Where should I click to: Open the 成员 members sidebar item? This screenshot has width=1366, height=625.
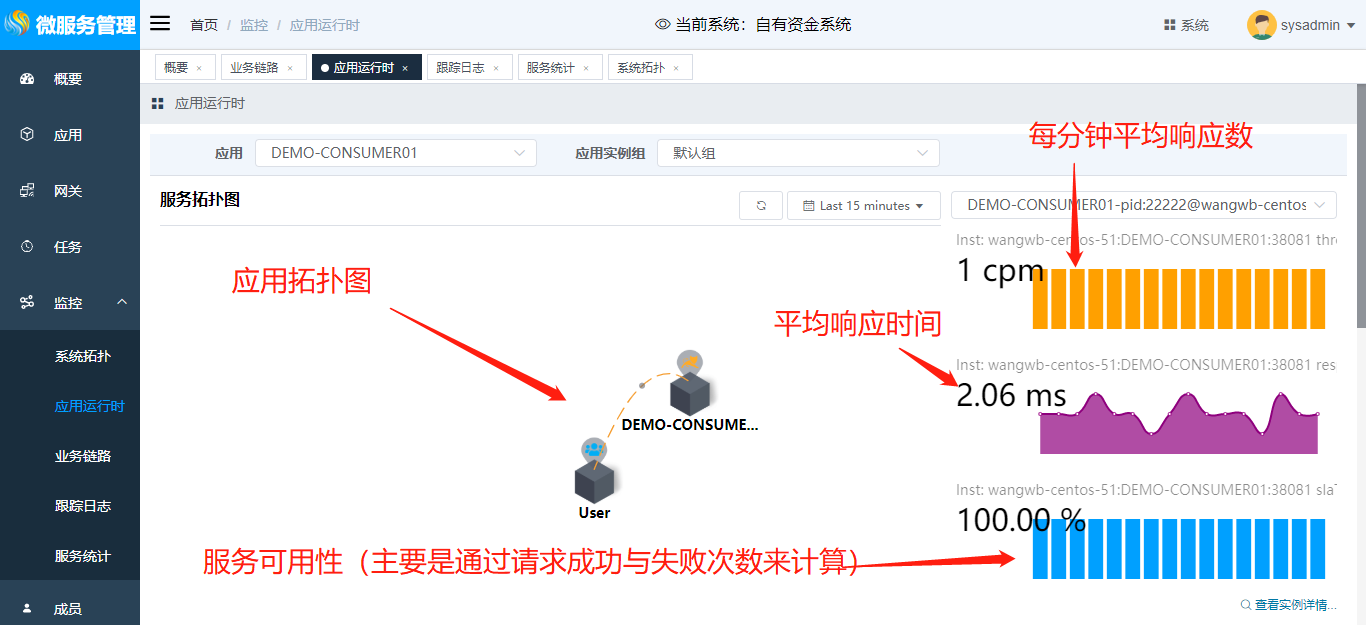click(68, 609)
